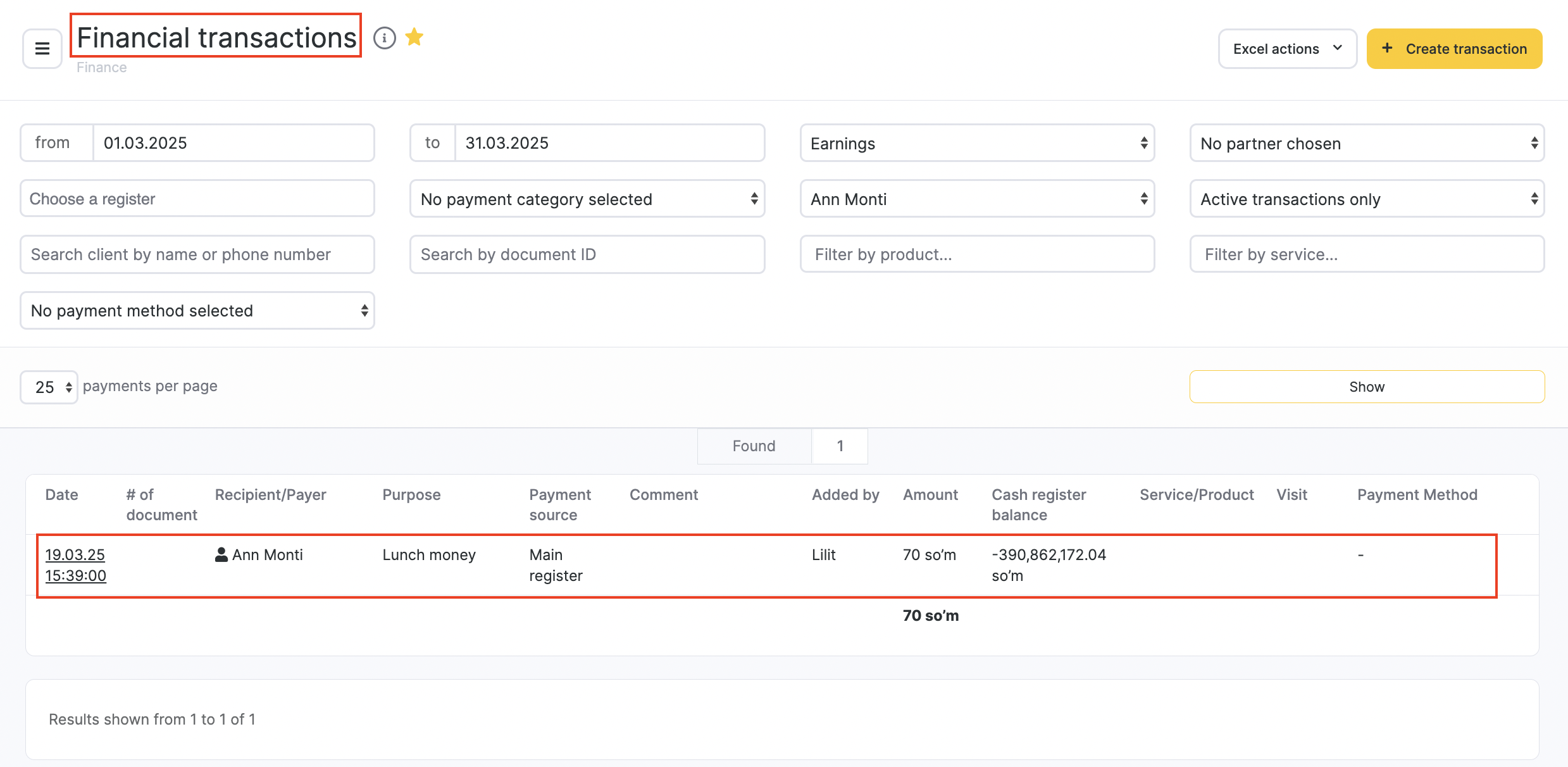Open the hamburger menu icon
The height and width of the screenshot is (767, 1568).
(x=42, y=49)
